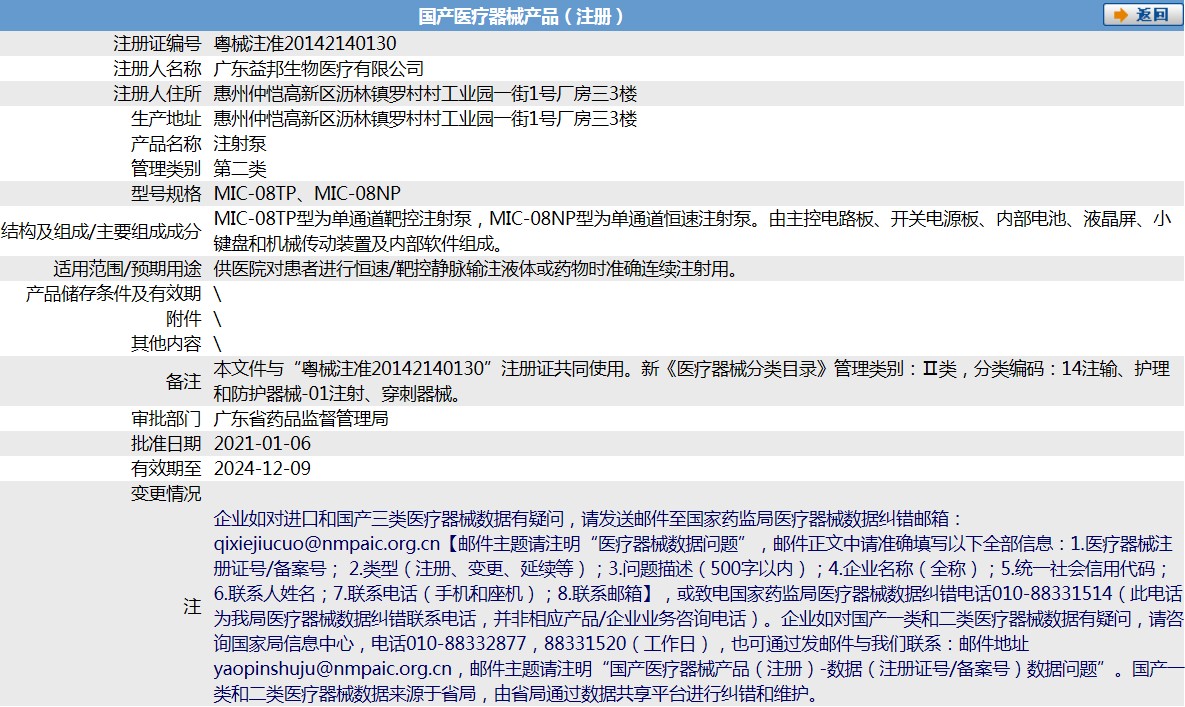The height and width of the screenshot is (707, 1185).
Task: Click product name 注射泵
Action: point(240,144)
